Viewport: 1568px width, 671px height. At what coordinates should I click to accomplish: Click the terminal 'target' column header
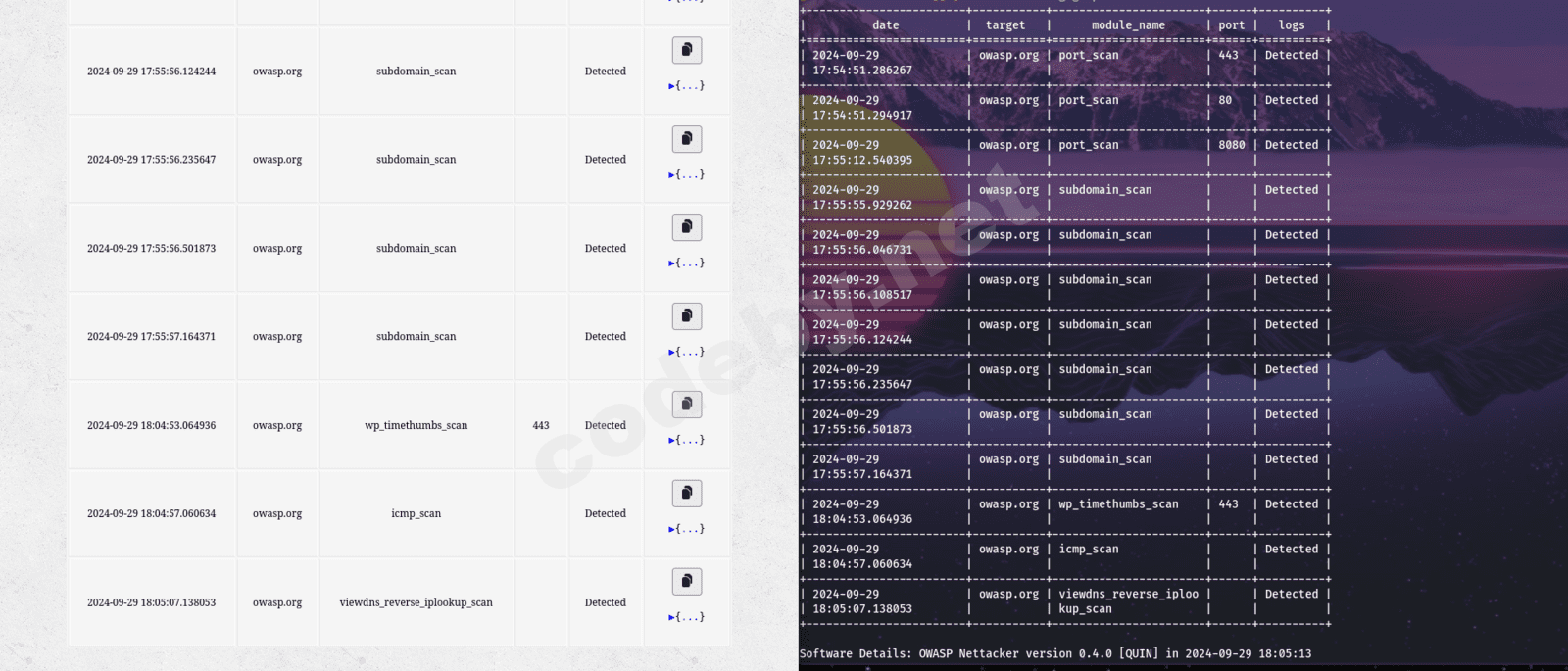pyautogui.click(x=1005, y=25)
